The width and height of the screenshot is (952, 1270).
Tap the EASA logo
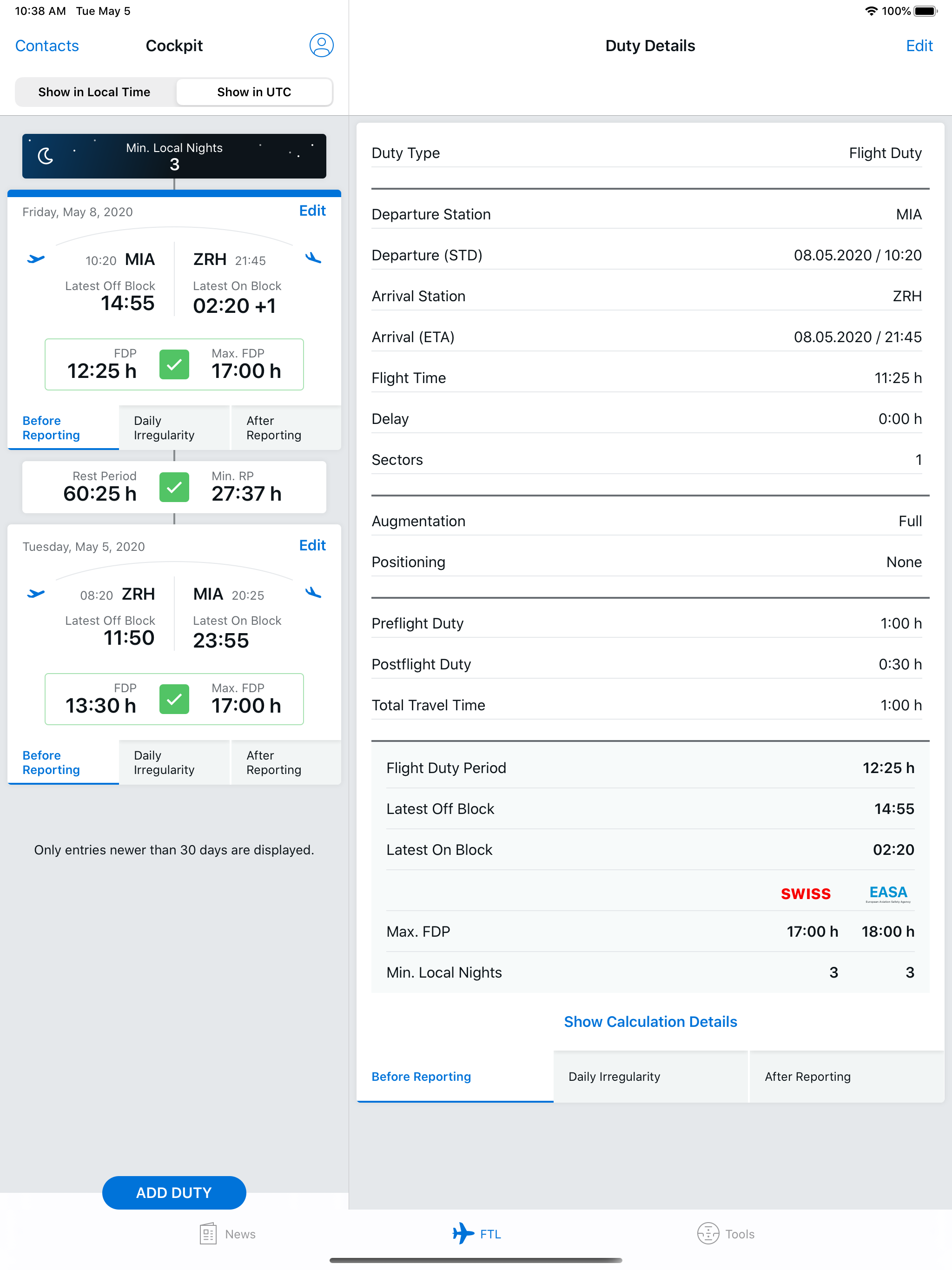coord(888,893)
